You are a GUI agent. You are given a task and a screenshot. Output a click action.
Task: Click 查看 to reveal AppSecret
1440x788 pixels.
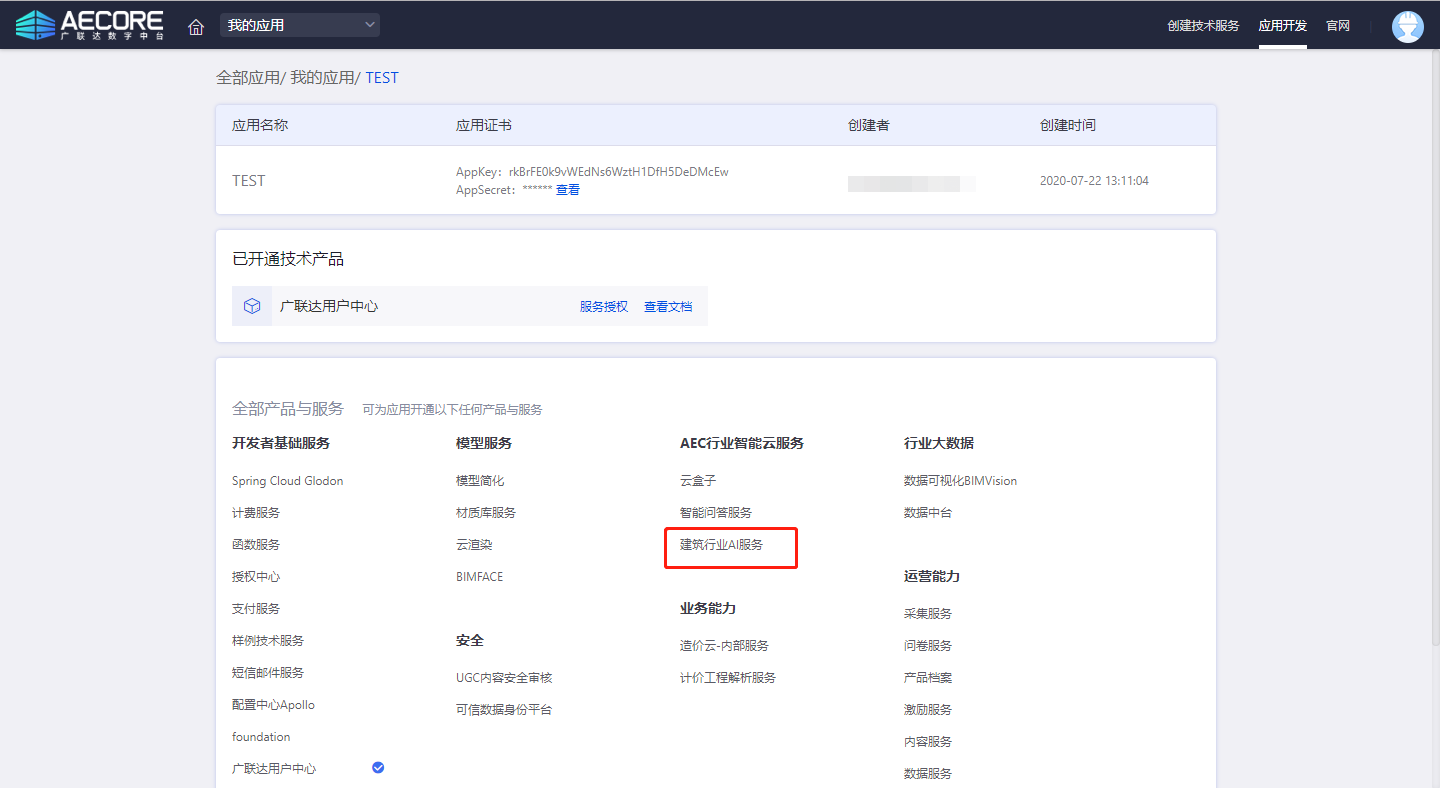(x=567, y=190)
